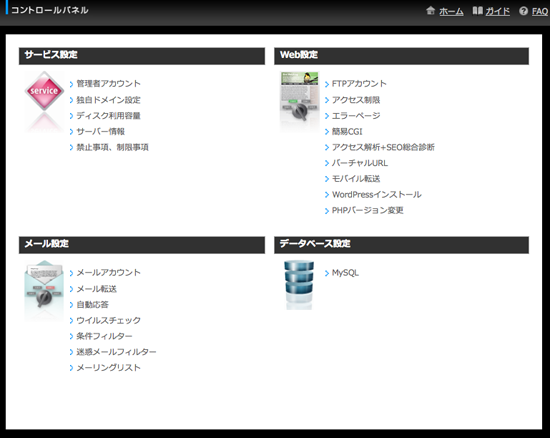
Task: Click the pink service diamond icon
Action: (x=44, y=91)
